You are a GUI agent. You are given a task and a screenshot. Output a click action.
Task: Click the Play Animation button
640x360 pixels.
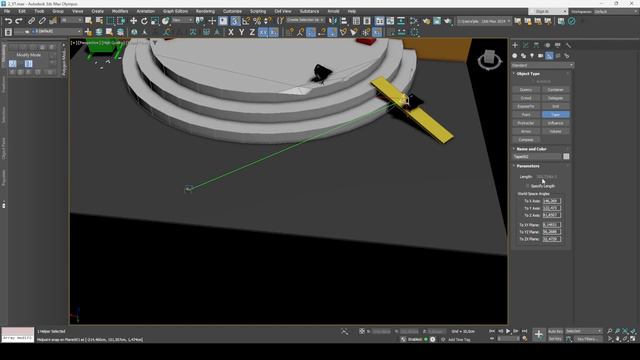[508, 331]
